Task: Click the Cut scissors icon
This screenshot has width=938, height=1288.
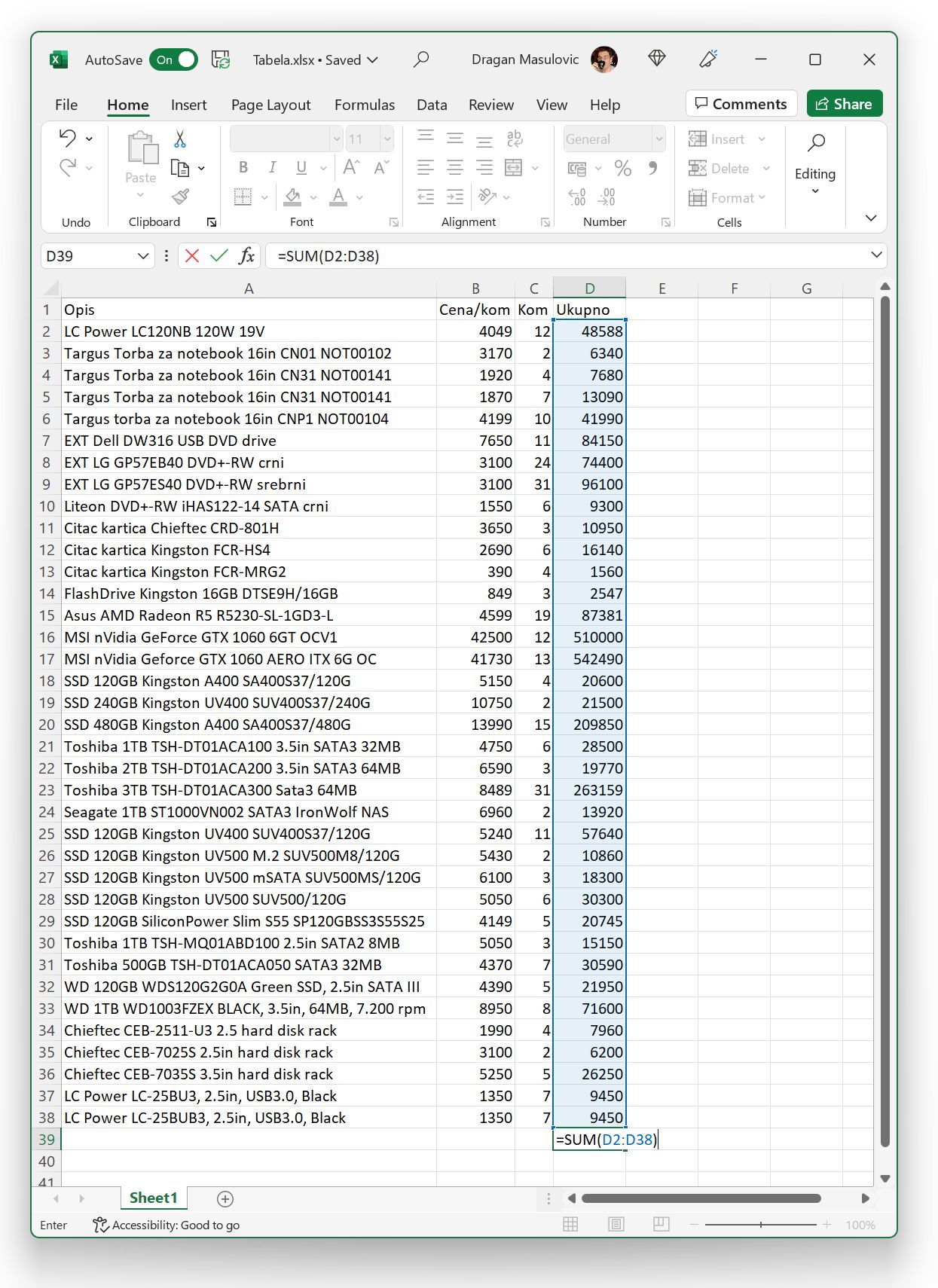Action: point(180,139)
